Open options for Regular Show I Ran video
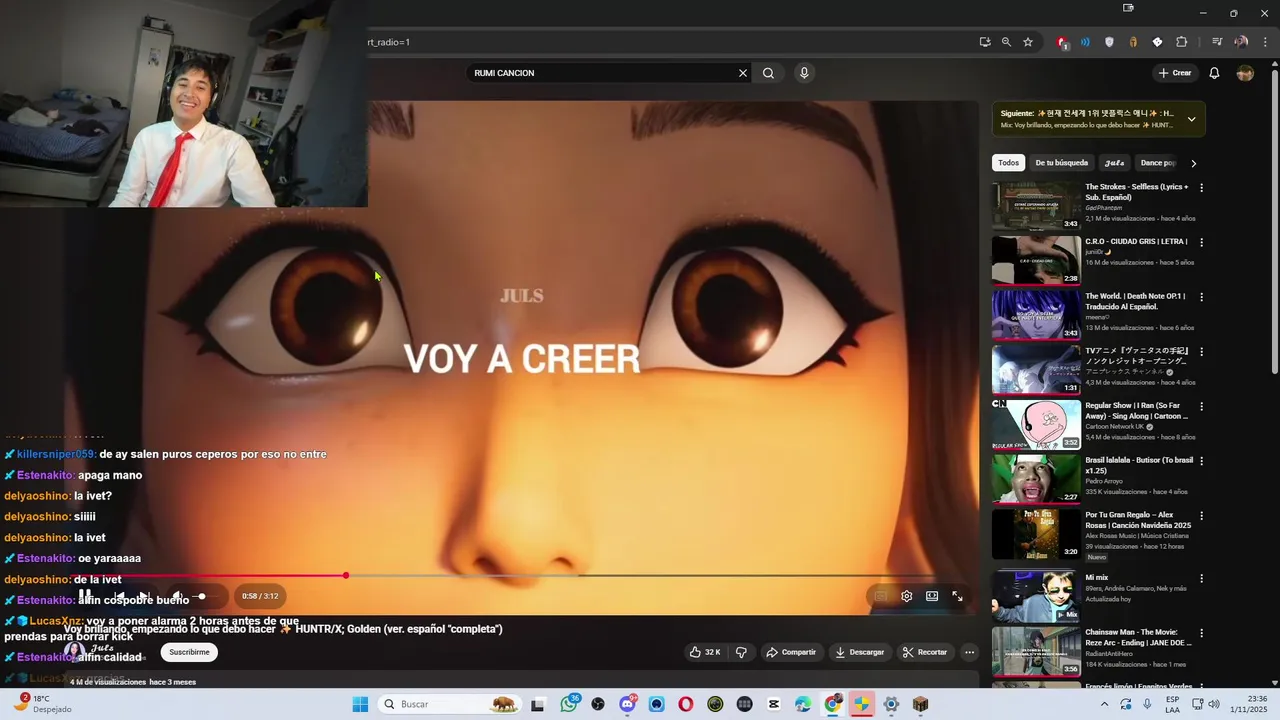 (1201, 408)
